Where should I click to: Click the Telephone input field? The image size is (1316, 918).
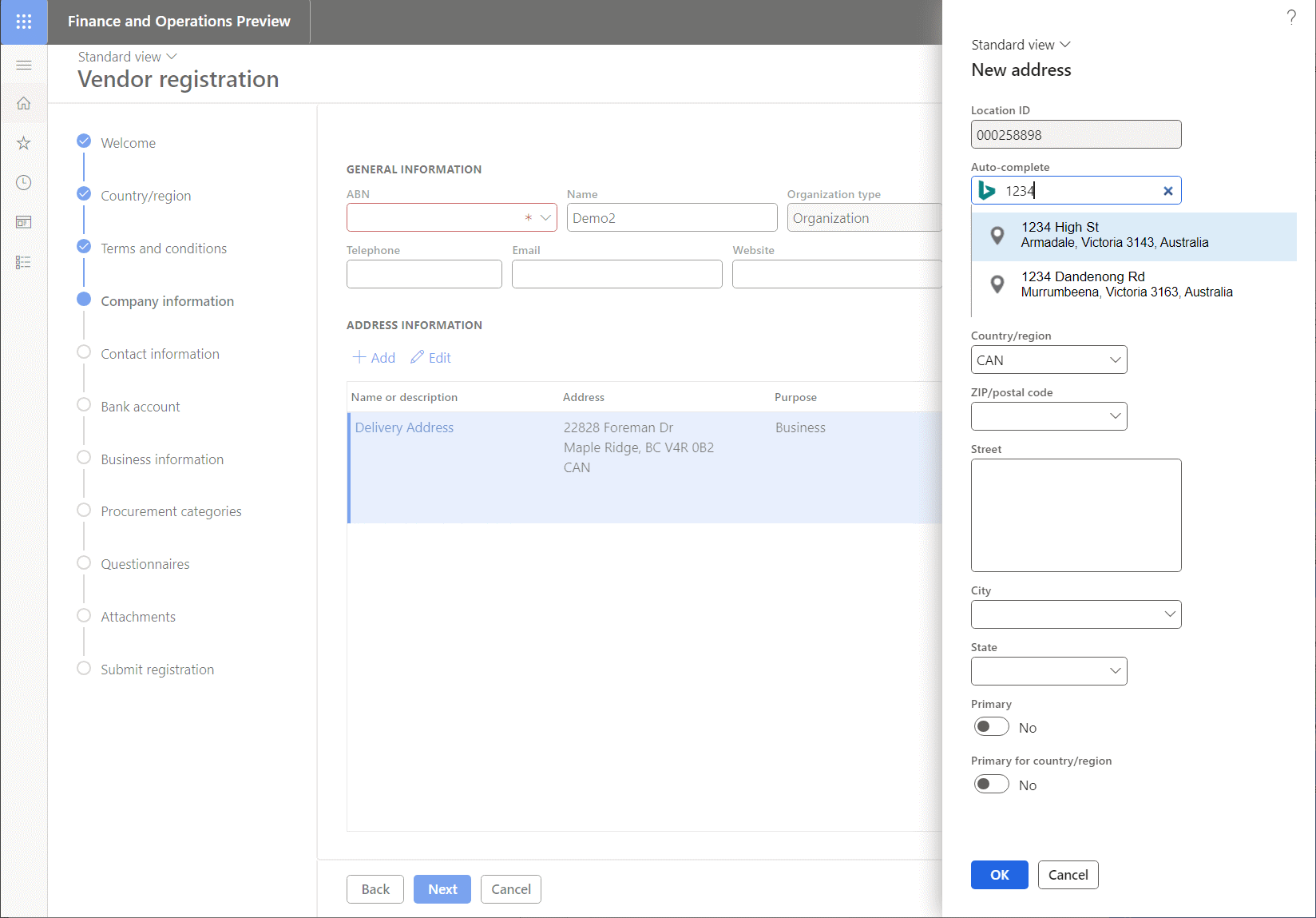pos(424,274)
